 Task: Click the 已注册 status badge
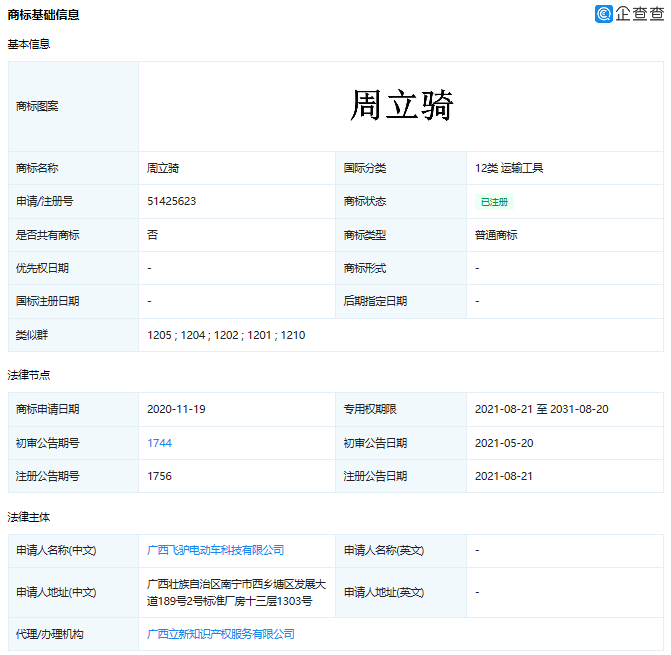click(x=494, y=202)
